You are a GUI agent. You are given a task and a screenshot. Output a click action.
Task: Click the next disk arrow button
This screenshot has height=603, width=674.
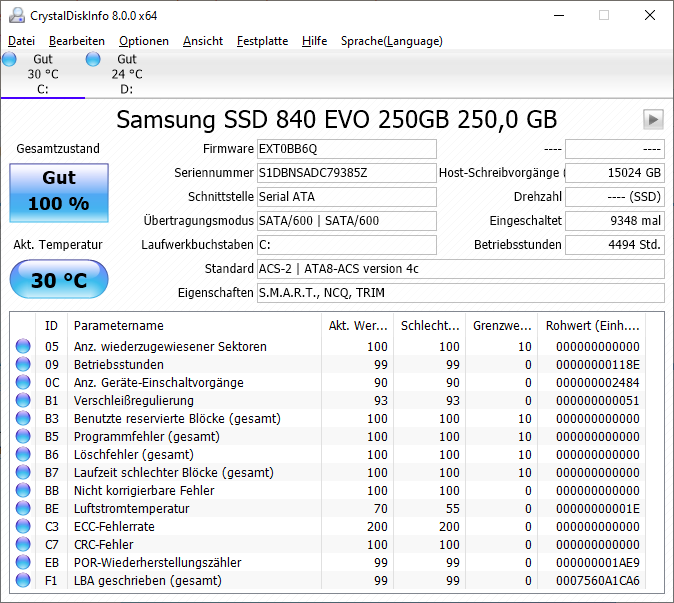tap(653, 119)
